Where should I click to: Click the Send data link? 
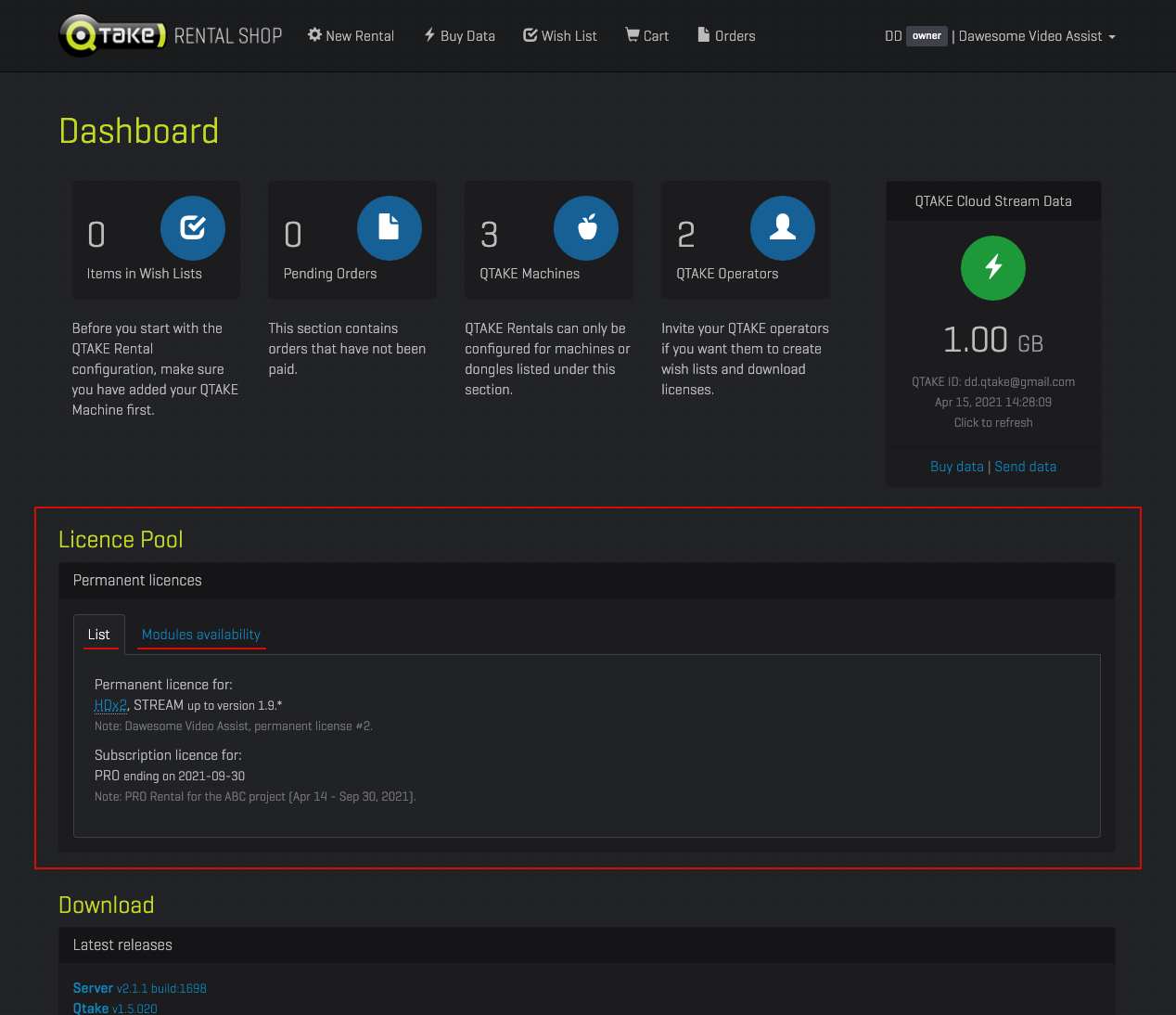click(x=1026, y=467)
